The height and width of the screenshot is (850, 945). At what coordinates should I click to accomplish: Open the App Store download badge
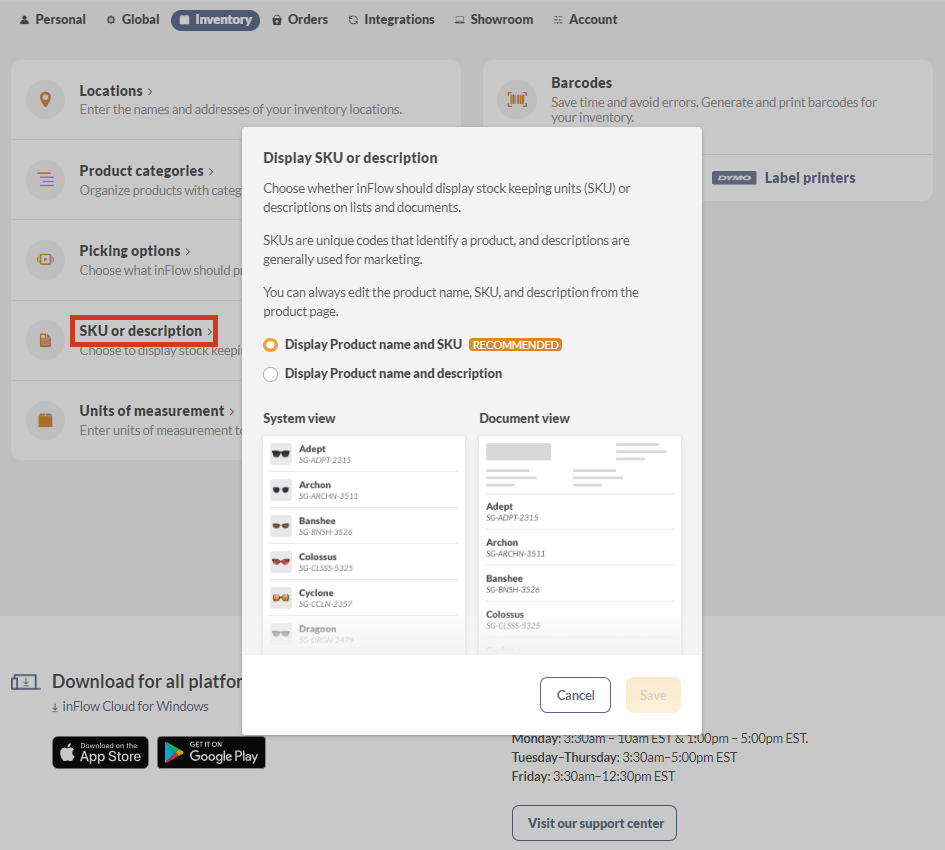(101, 752)
